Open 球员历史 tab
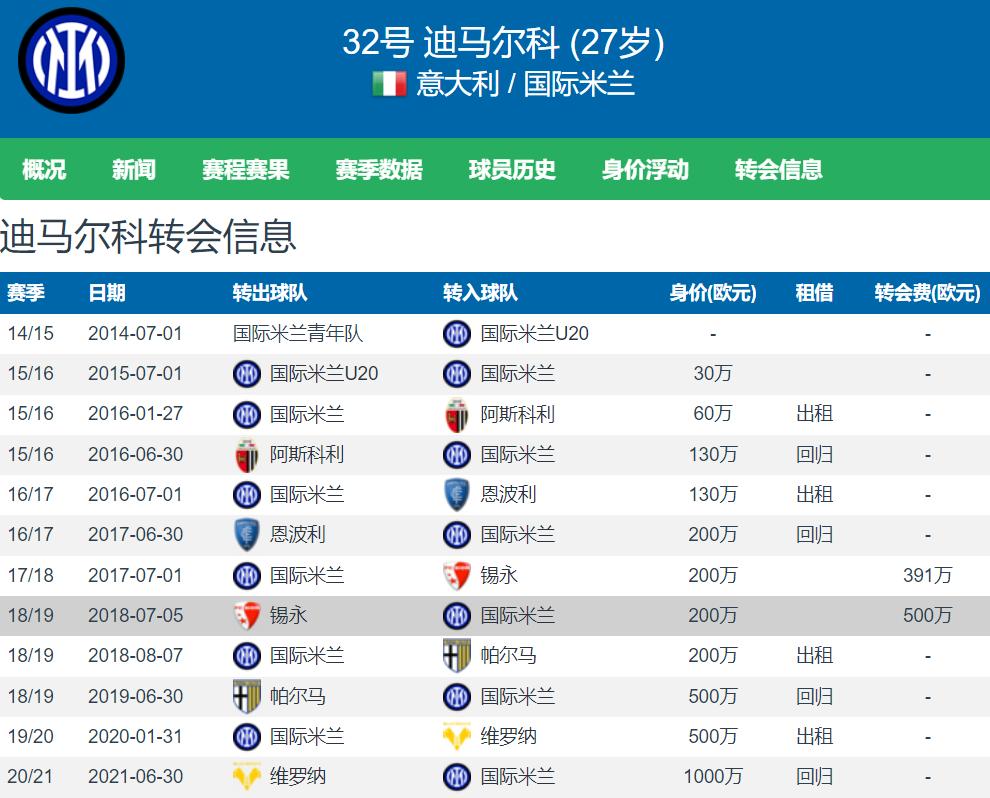Viewport: 990px width, 798px height. click(512, 169)
